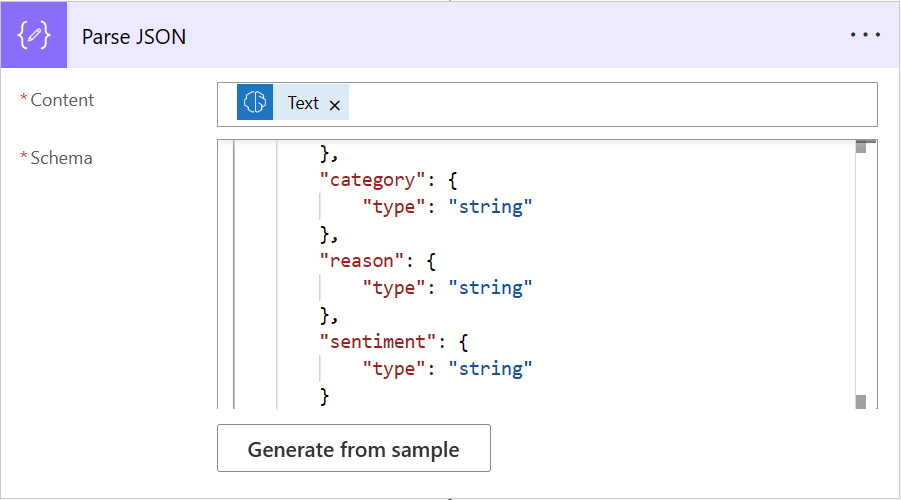Click the schema scrollbar top marker
This screenshot has width=901, height=500.
coord(860,148)
